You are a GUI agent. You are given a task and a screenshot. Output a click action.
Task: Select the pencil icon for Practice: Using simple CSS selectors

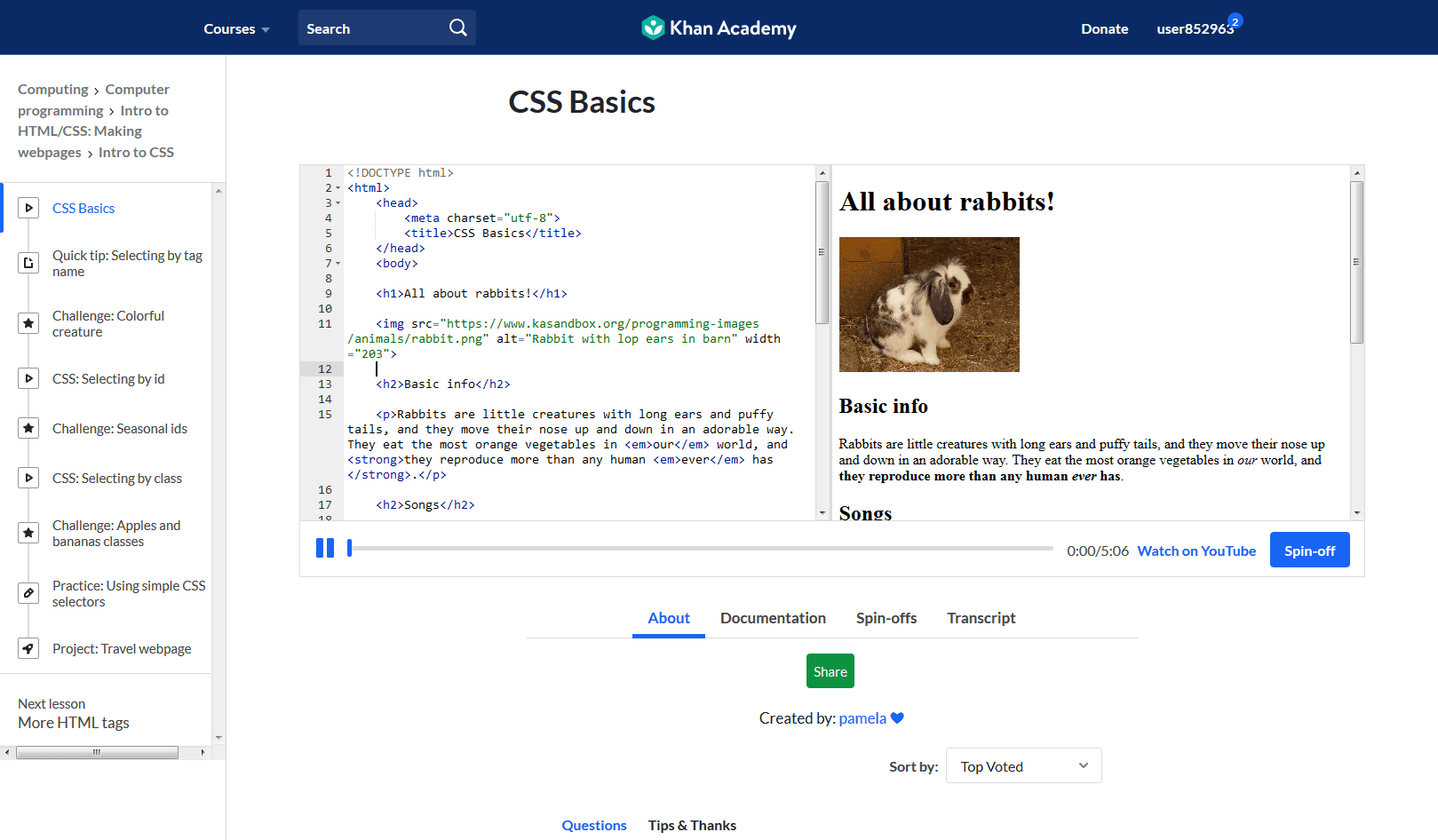pos(28,592)
